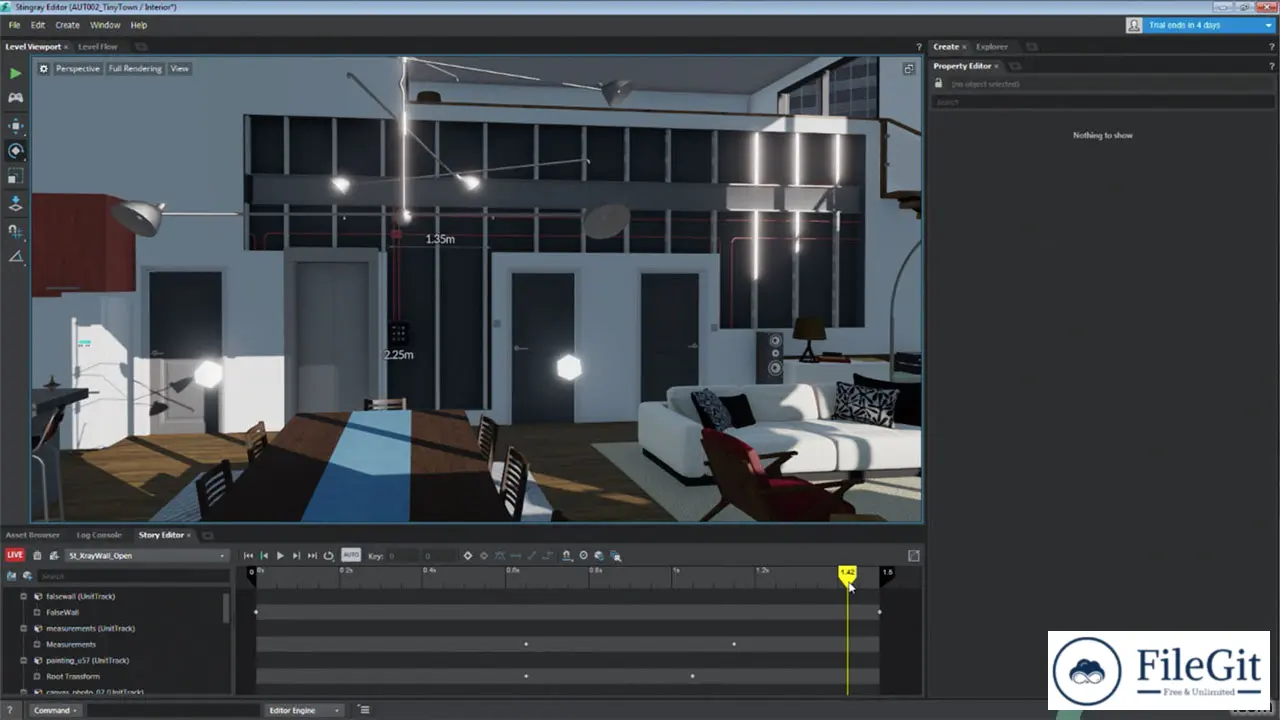Maximize the viewport with the top-right icon
Viewport: 1280px width, 720px height.
[x=909, y=69]
